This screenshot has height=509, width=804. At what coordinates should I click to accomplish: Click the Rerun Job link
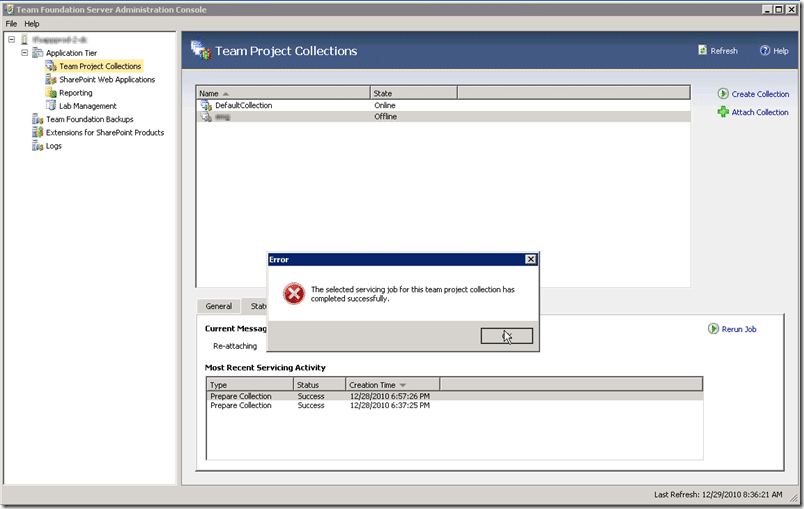click(x=739, y=329)
